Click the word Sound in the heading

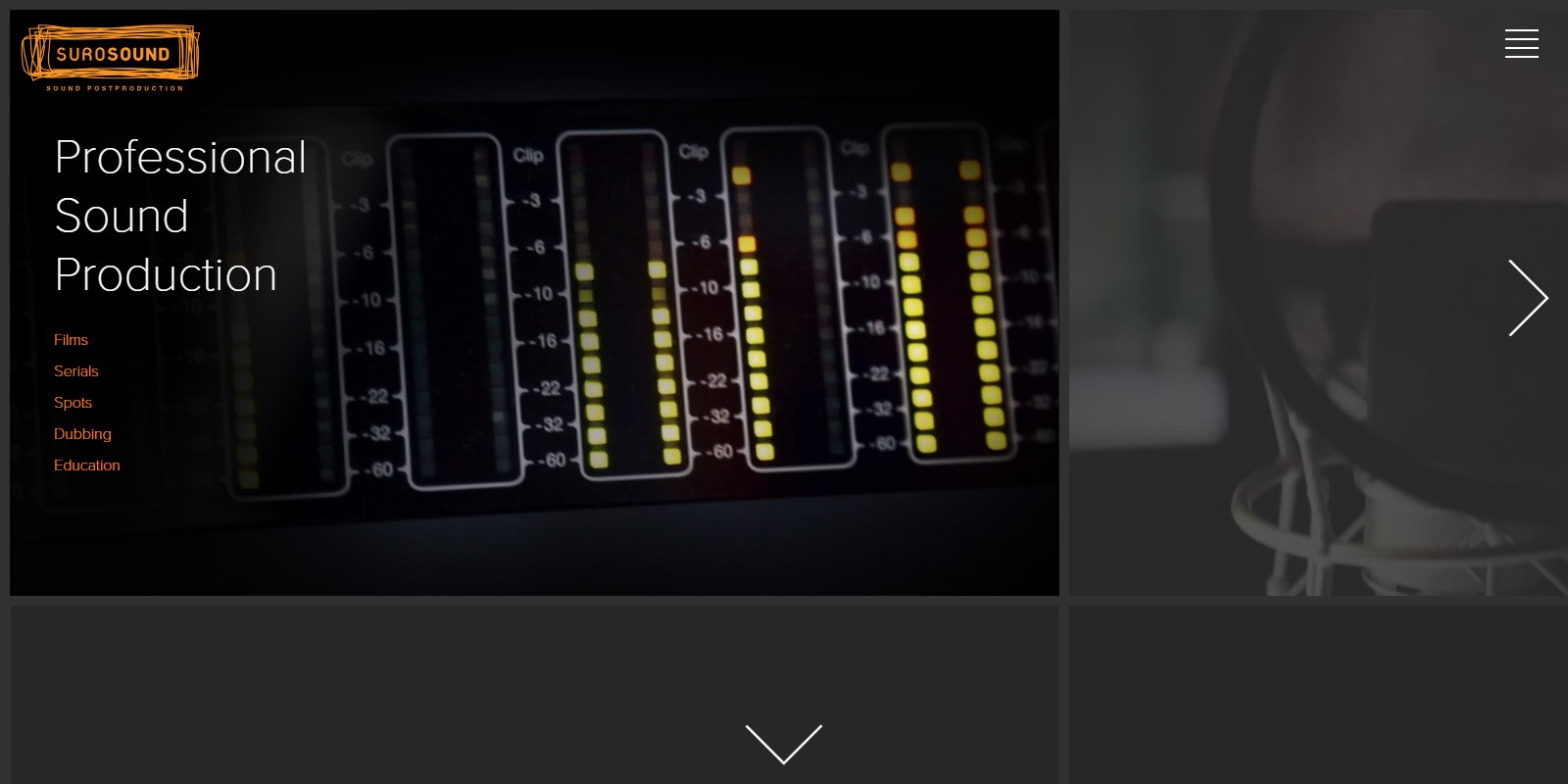122,217
